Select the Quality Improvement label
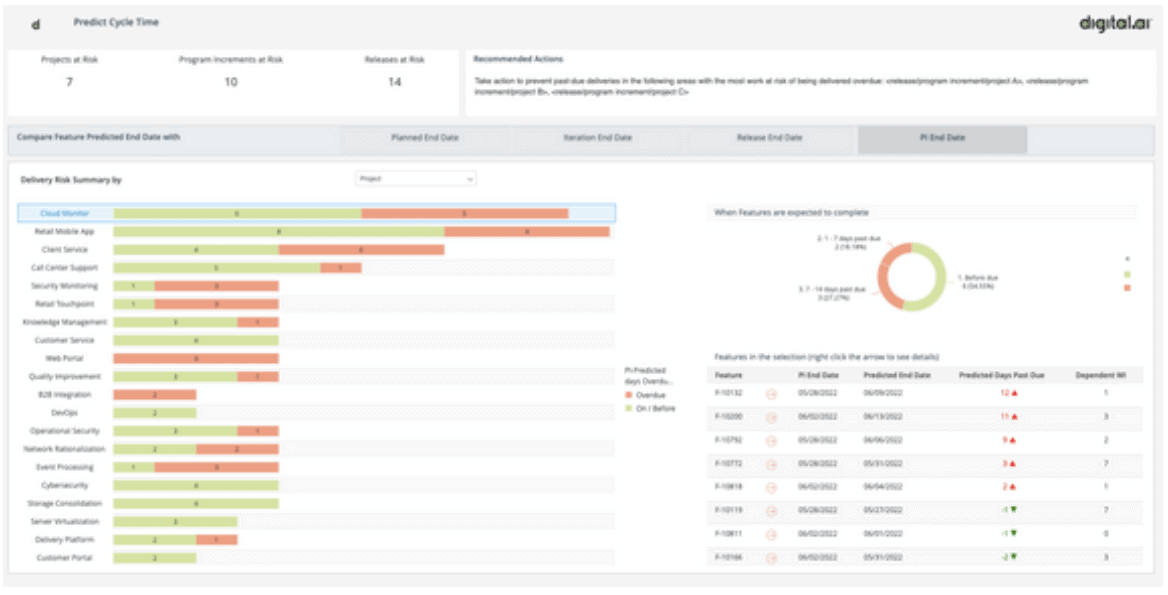This screenshot has width=1168, height=595. click(65, 377)
